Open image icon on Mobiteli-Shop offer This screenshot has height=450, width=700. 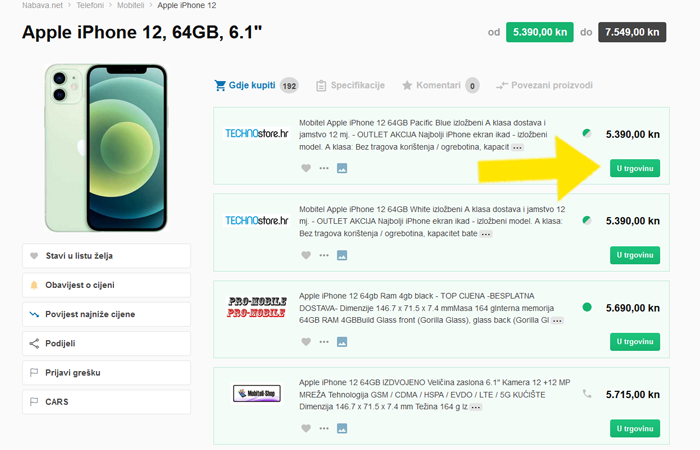tap(342, 429)
